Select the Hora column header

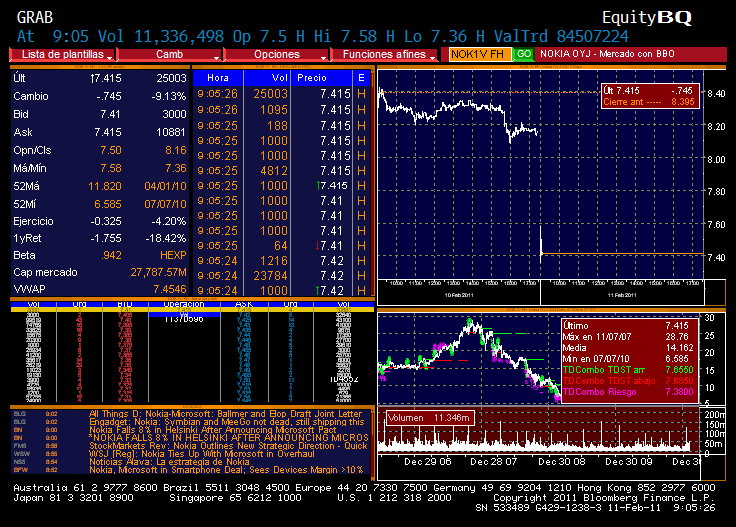coord(218,78)
